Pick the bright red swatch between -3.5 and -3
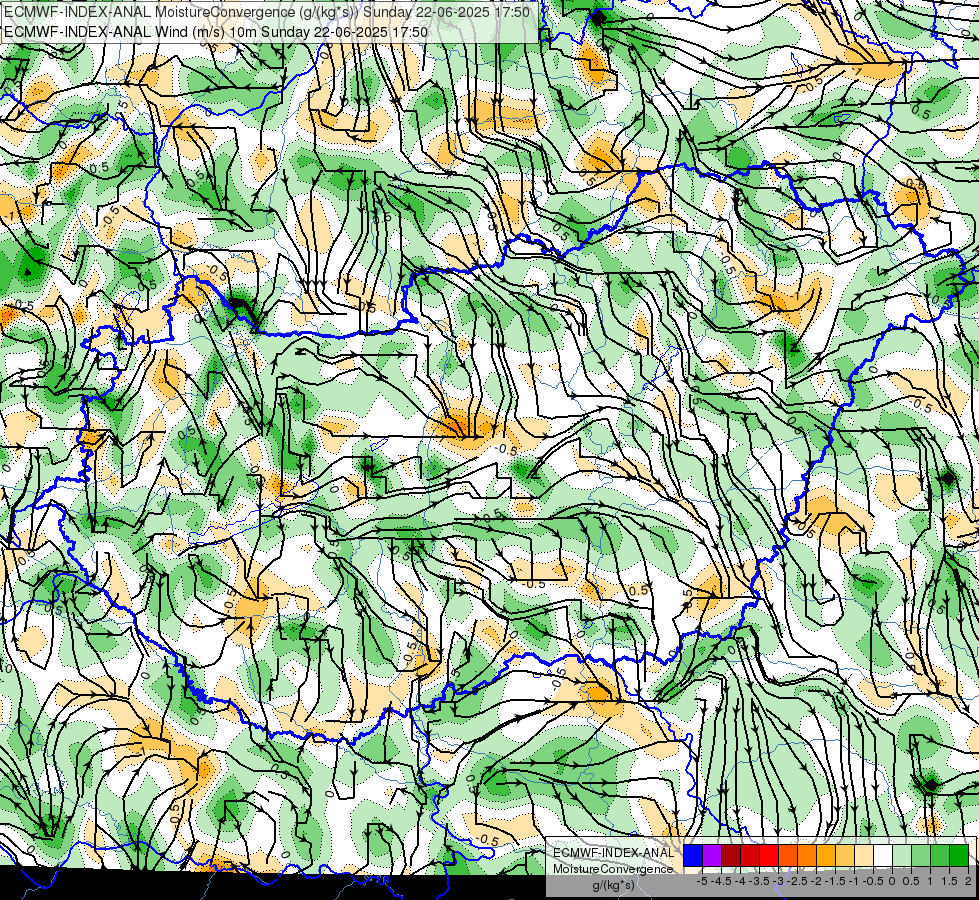 point(769,855)
